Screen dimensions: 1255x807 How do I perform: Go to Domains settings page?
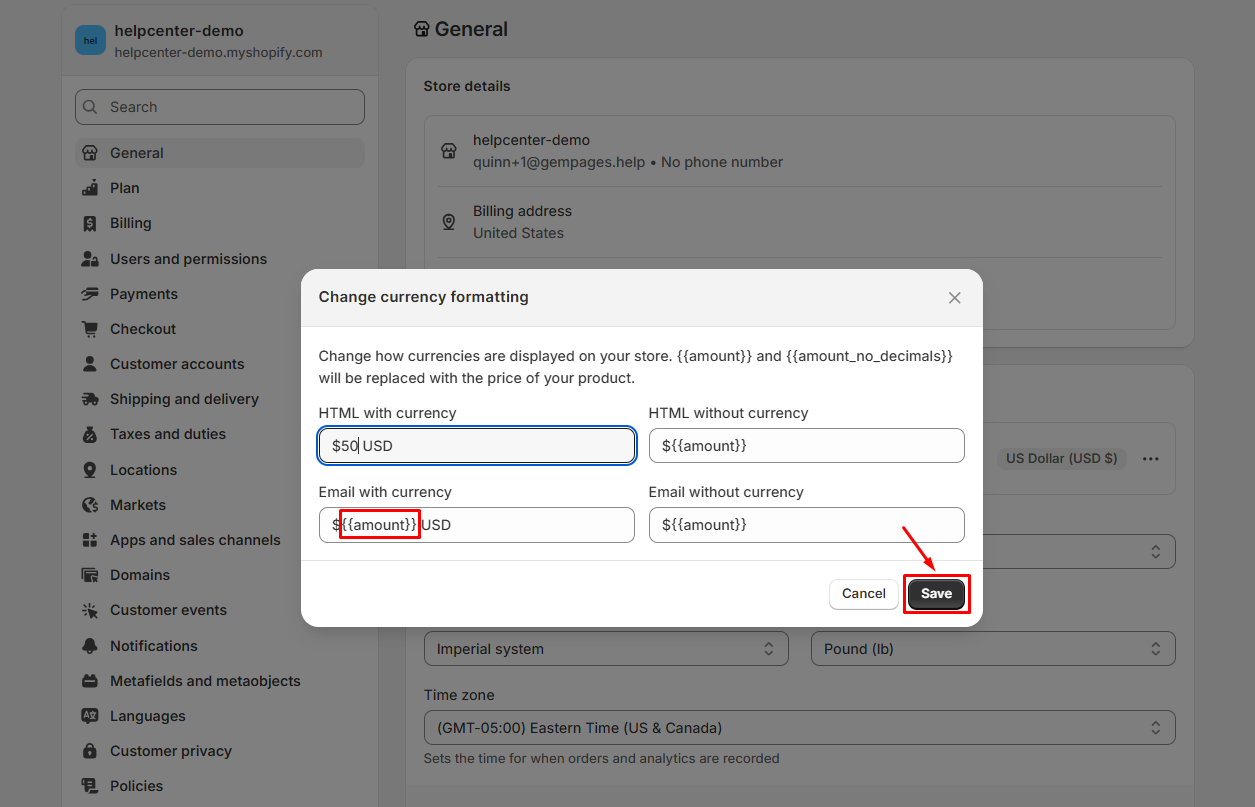coord(140,575)
